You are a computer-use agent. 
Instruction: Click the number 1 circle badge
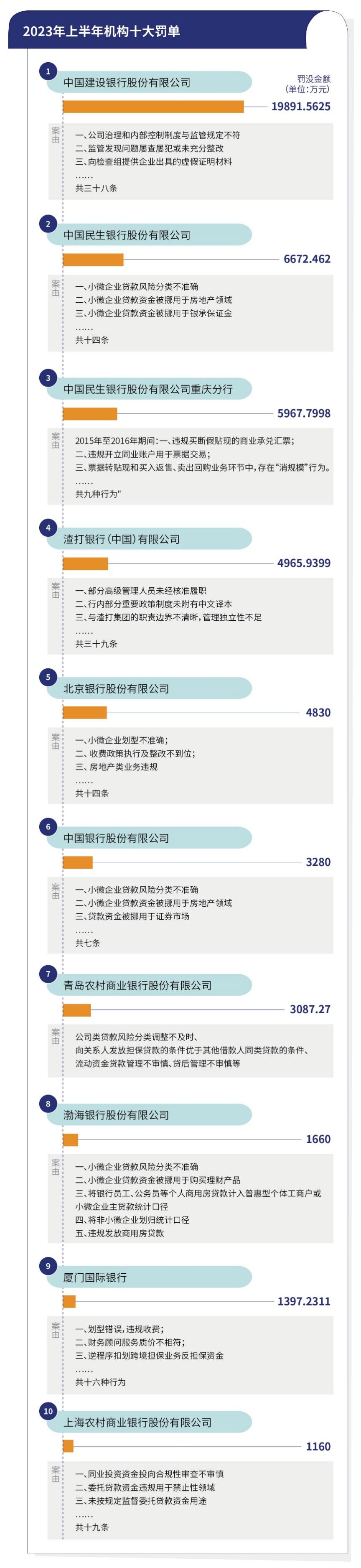[48, 71]
